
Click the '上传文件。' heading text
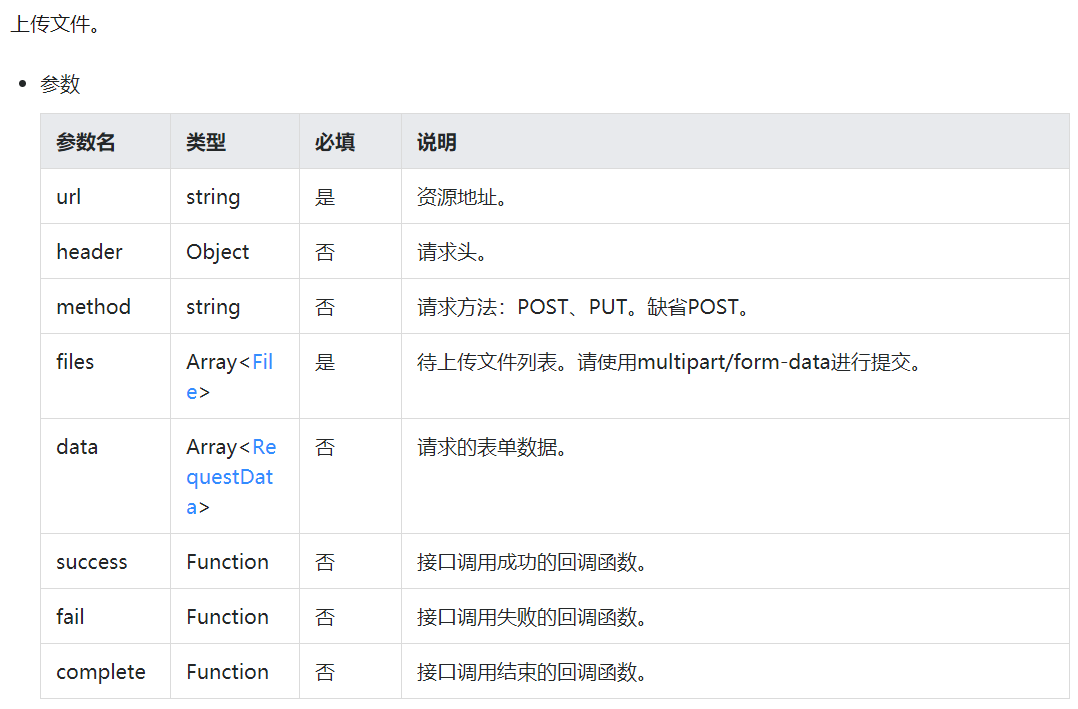56,24
